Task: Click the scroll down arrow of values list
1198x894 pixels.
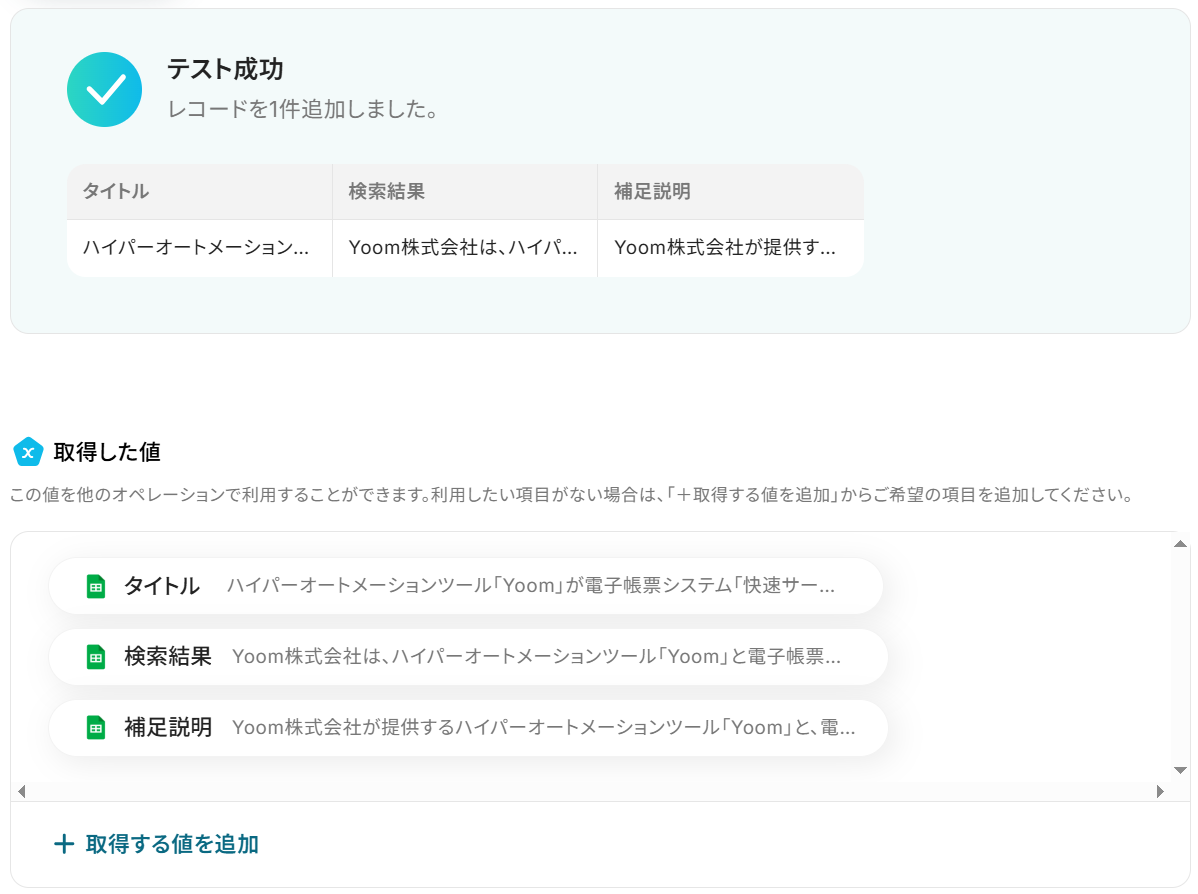Action: tap(1180, 770)
